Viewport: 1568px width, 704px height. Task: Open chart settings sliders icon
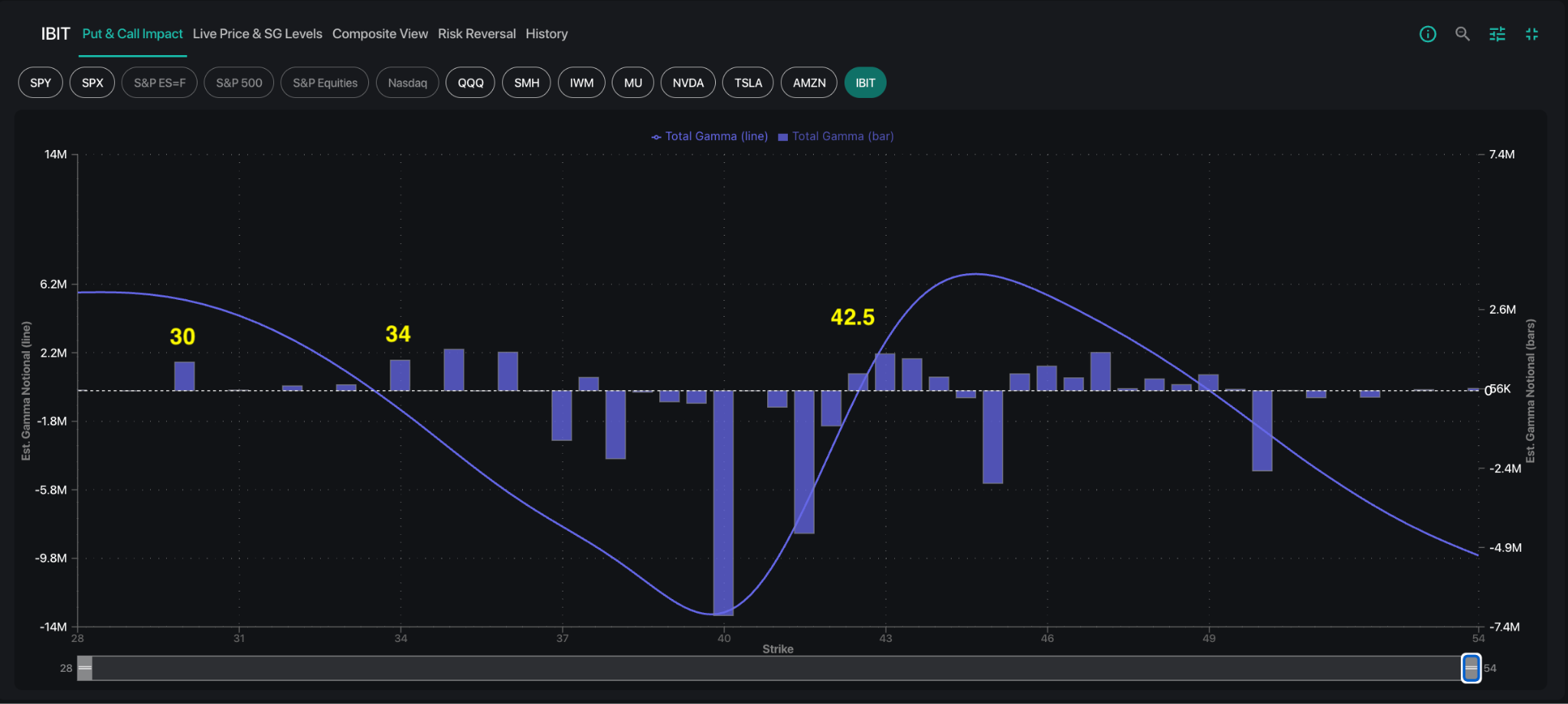coord(1497,34)
